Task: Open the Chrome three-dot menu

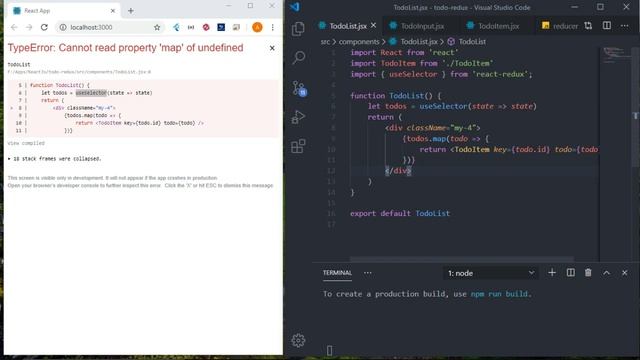Action: (273, 27)
